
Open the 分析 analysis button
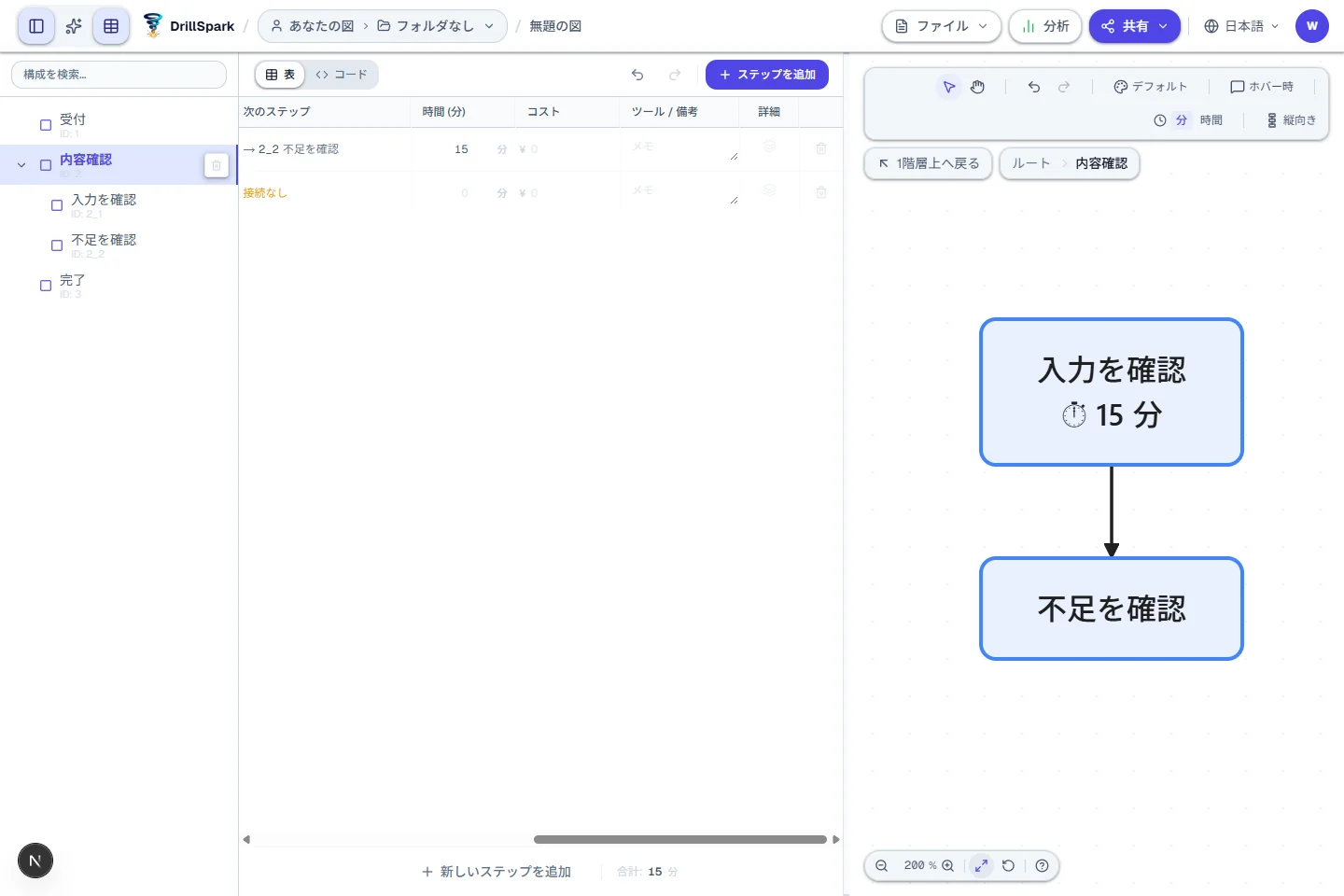(1045, 26)
